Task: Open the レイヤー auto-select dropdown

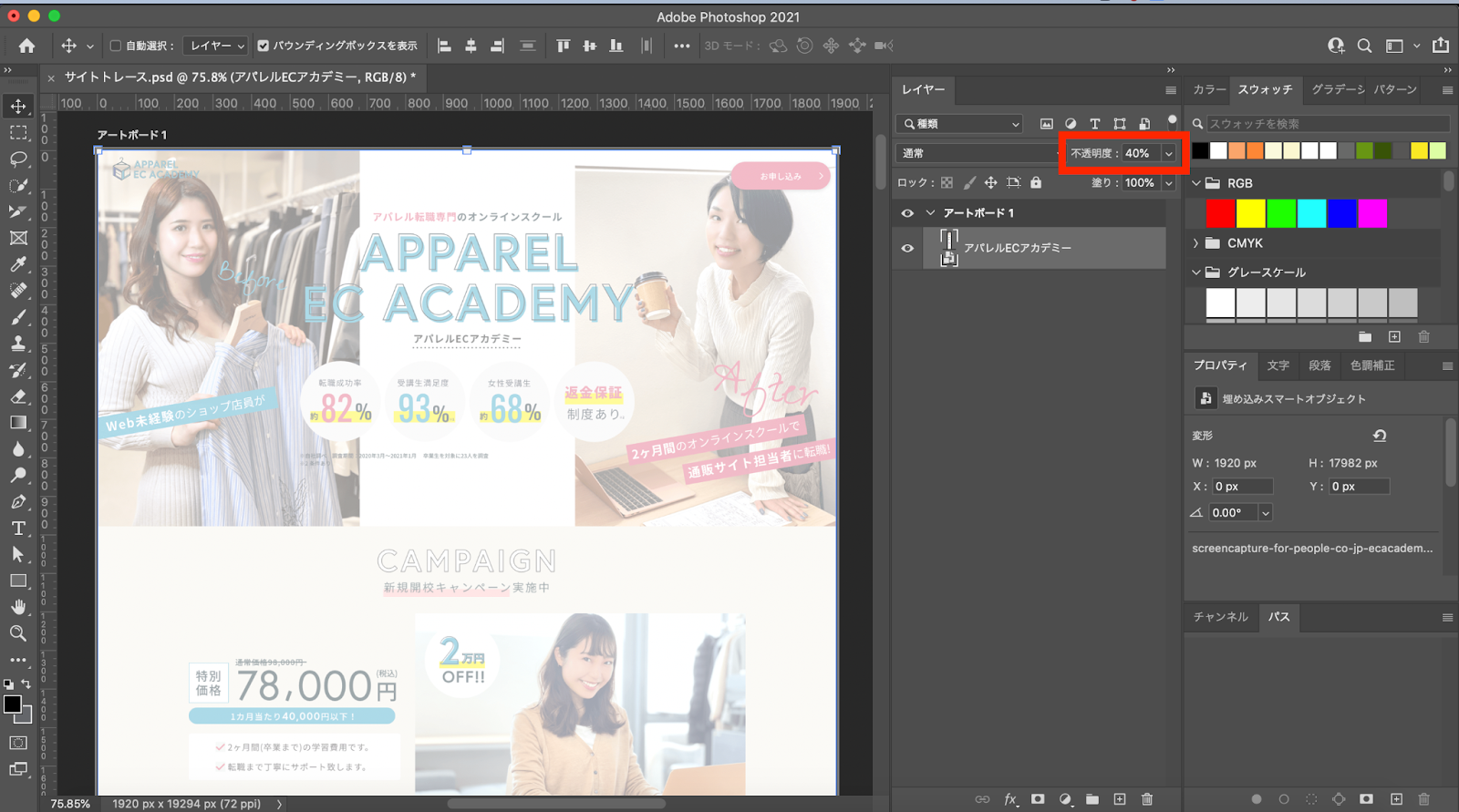Action: coord(216,46)
